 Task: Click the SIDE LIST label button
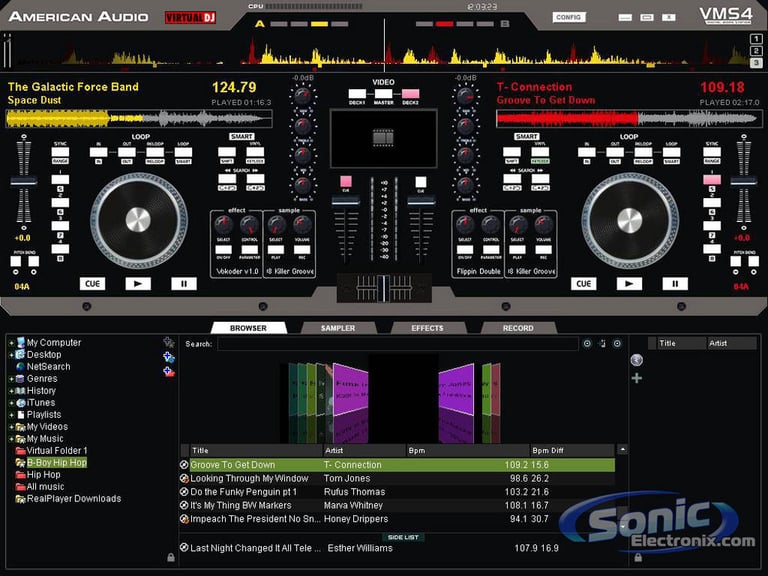[x=403, y=537]
